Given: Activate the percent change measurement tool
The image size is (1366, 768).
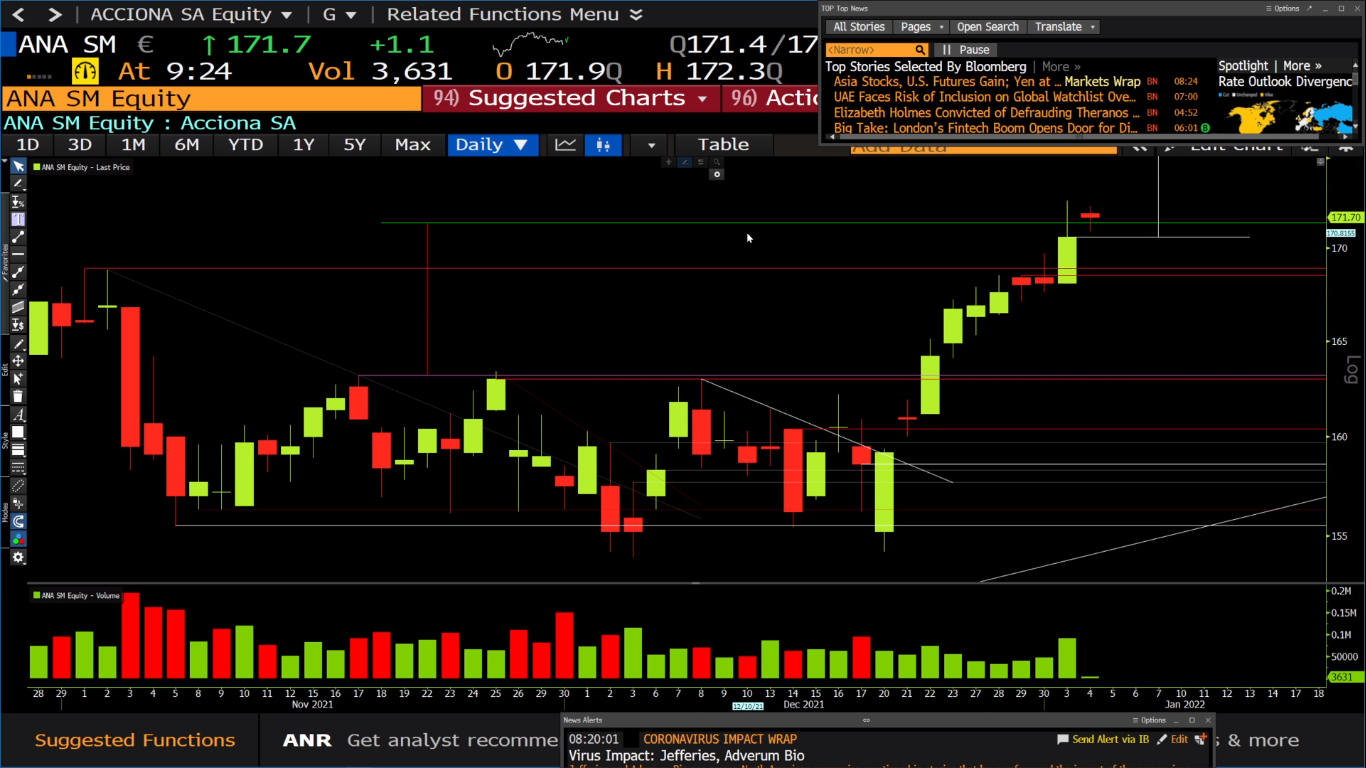Looking at the screenshot, I should (18, 202).
